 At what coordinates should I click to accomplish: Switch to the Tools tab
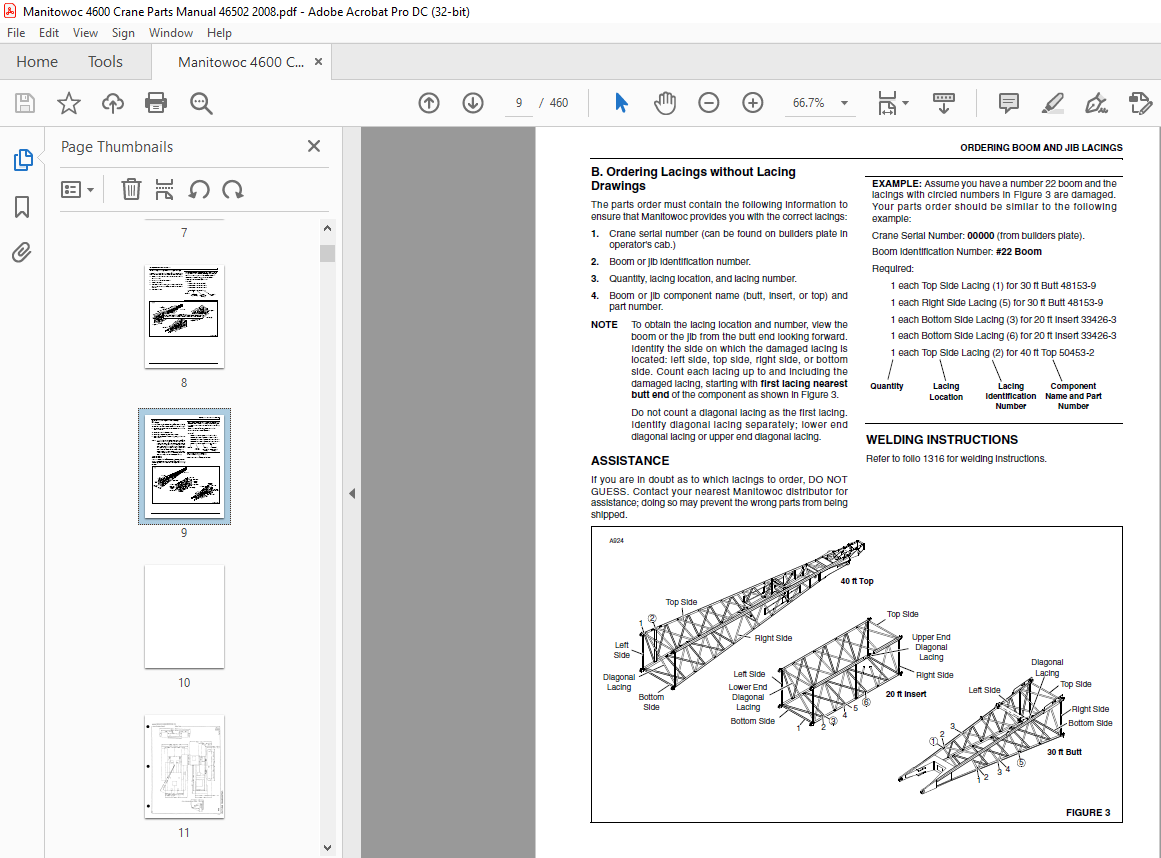pos(105,61)
